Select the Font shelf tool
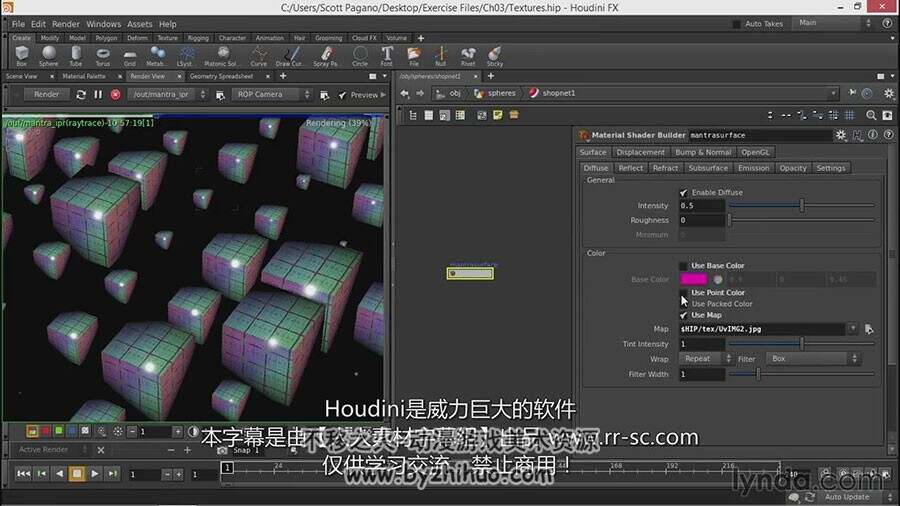This screenshot has width=900, height=506. (x=387, y=56)
